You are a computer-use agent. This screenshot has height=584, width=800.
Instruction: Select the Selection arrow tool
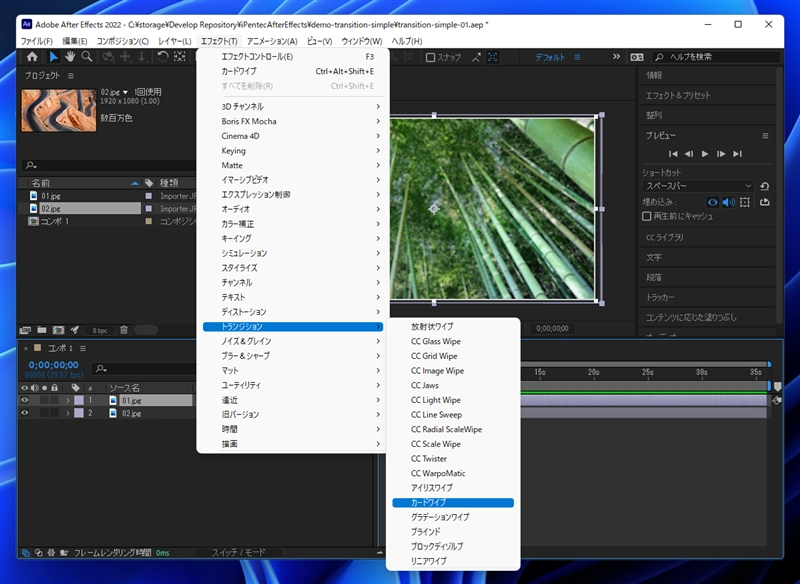point(53,57)
